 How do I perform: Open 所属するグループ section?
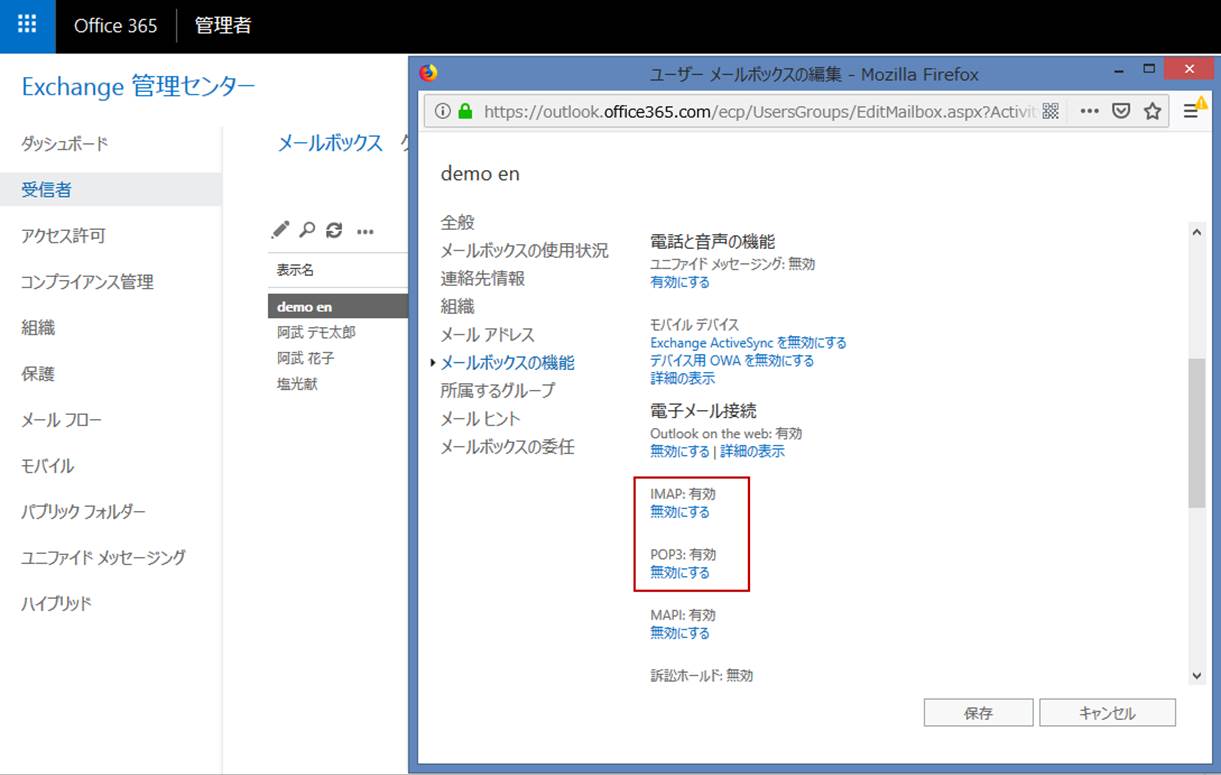[498, 390]
